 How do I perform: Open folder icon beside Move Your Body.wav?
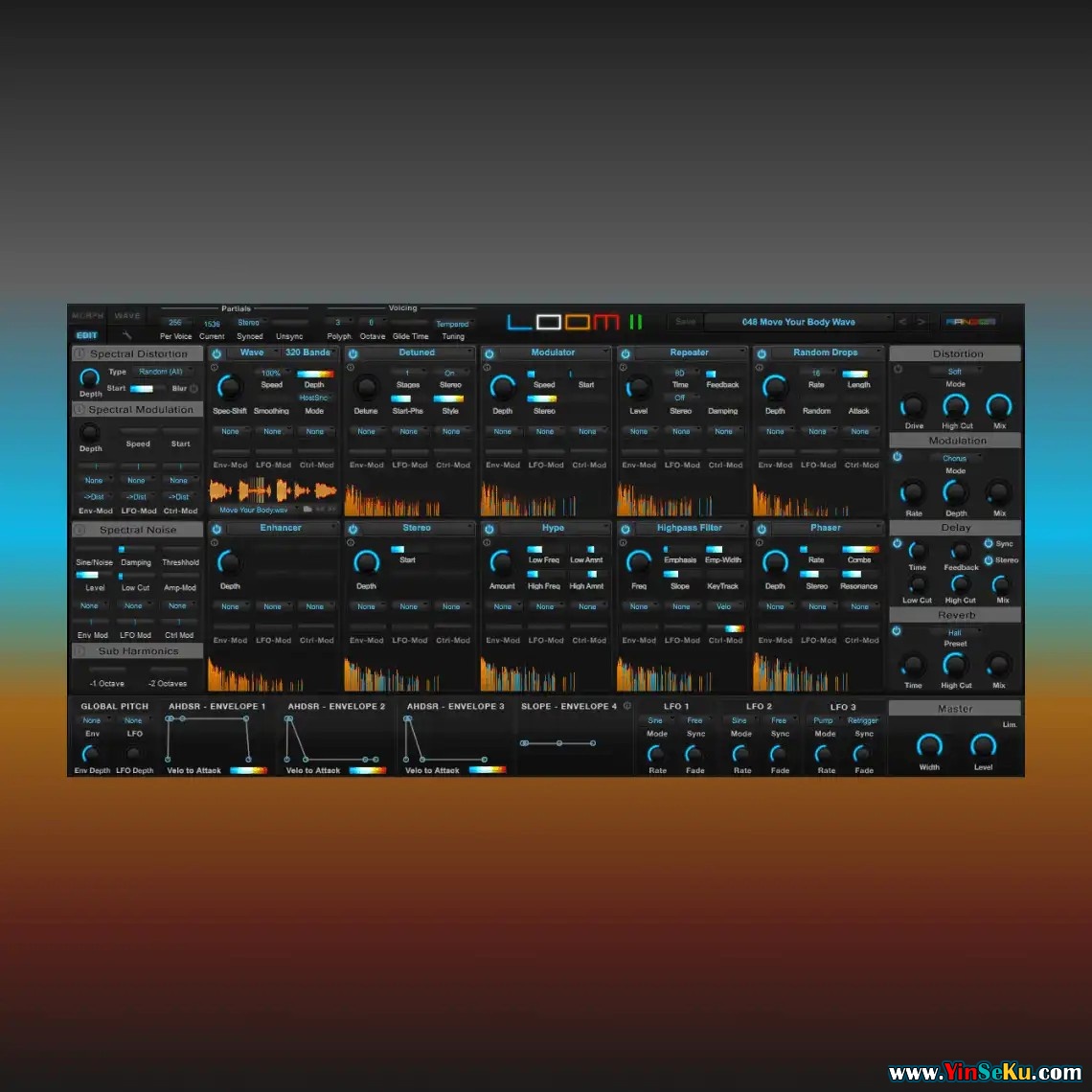coord(307,511)
